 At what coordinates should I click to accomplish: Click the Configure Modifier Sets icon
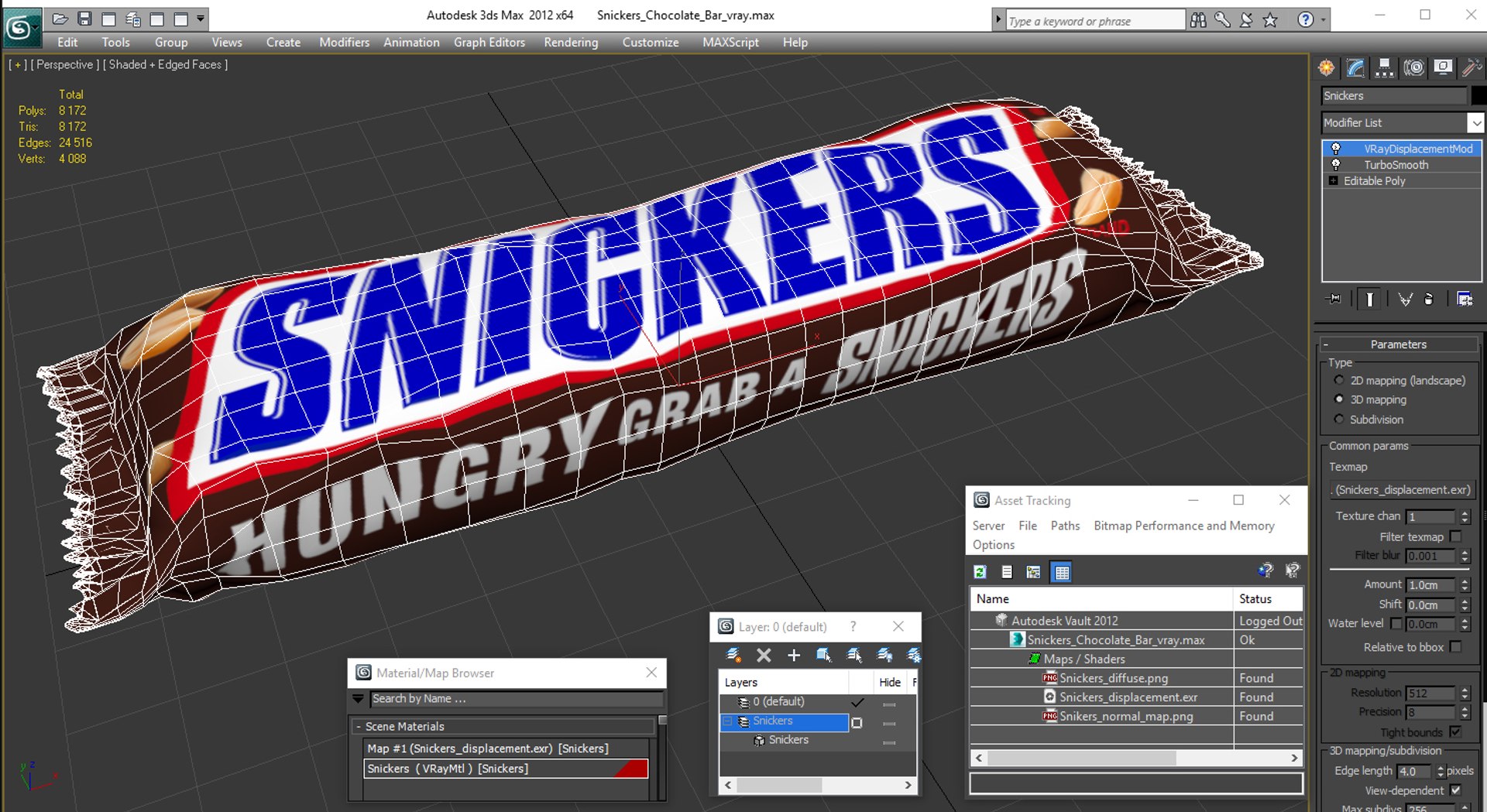[1465, 299]
